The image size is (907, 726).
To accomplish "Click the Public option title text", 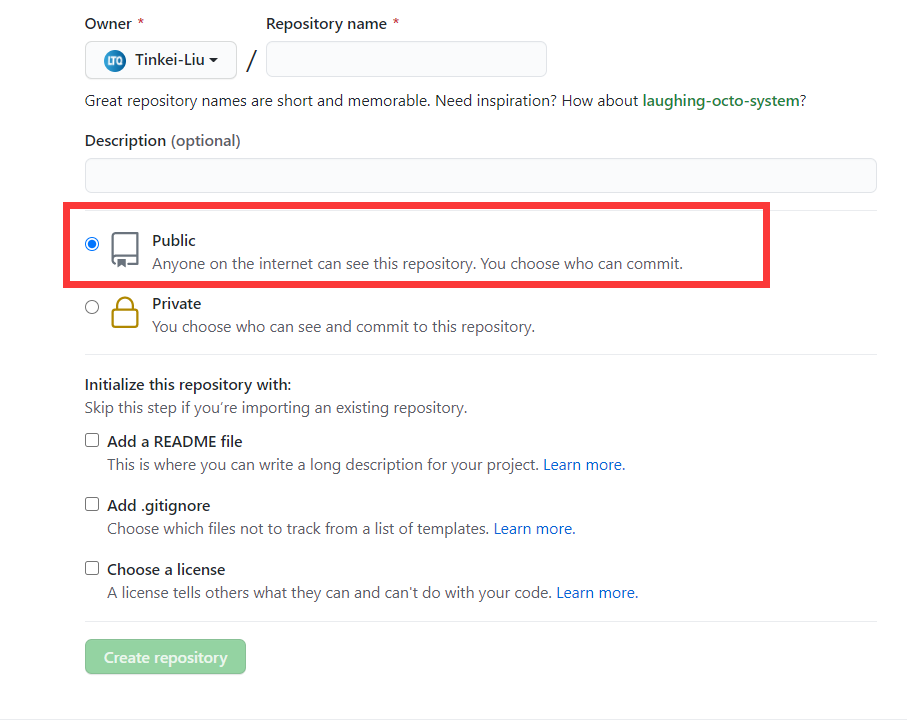I will pos(174,241).
